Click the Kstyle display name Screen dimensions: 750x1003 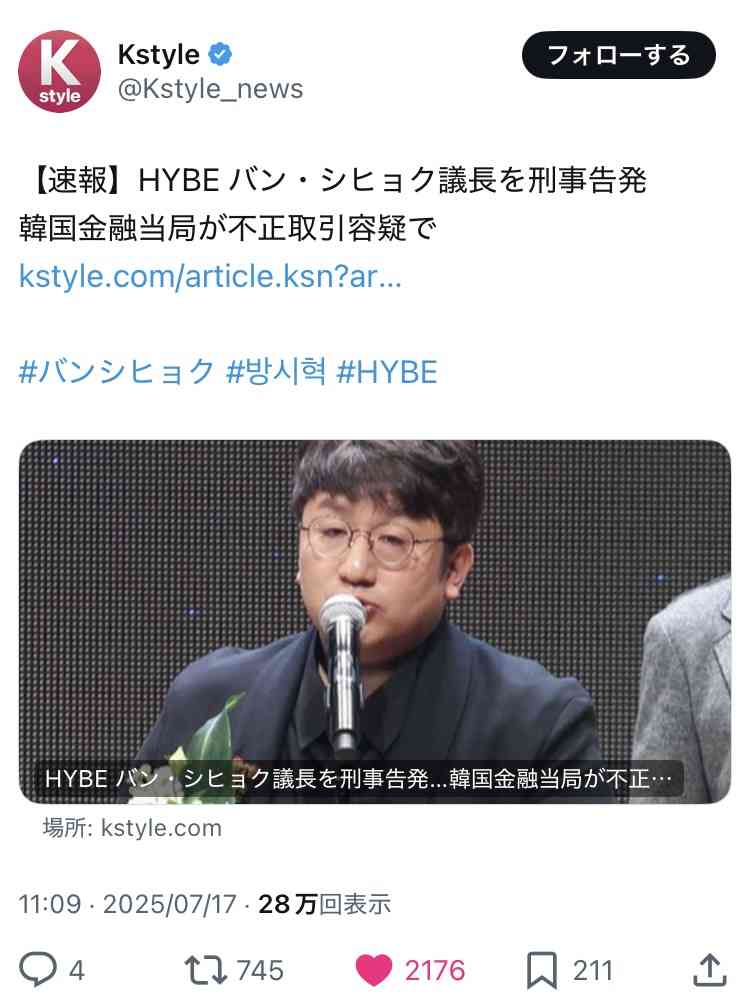coord(159,54)
